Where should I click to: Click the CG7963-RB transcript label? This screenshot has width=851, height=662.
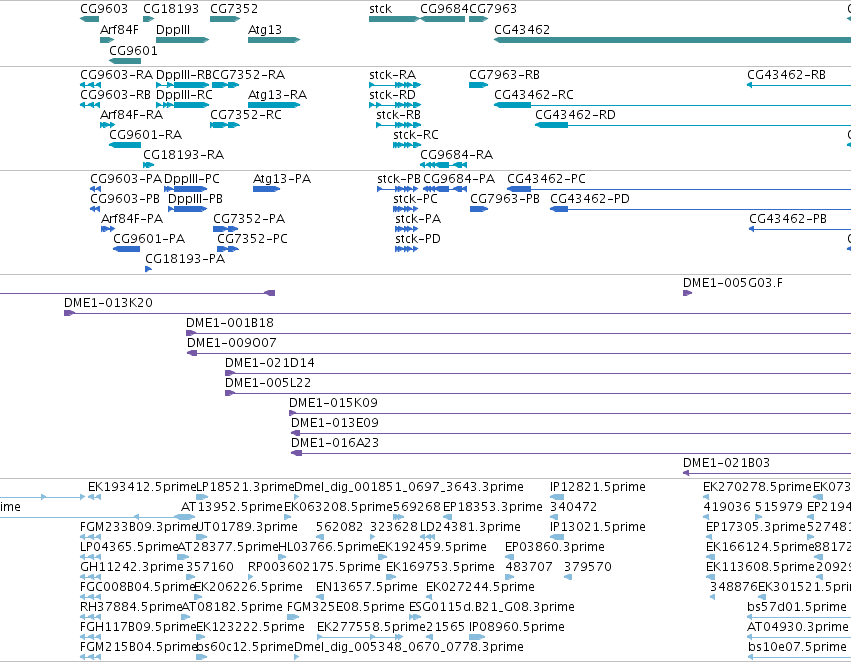504,74
